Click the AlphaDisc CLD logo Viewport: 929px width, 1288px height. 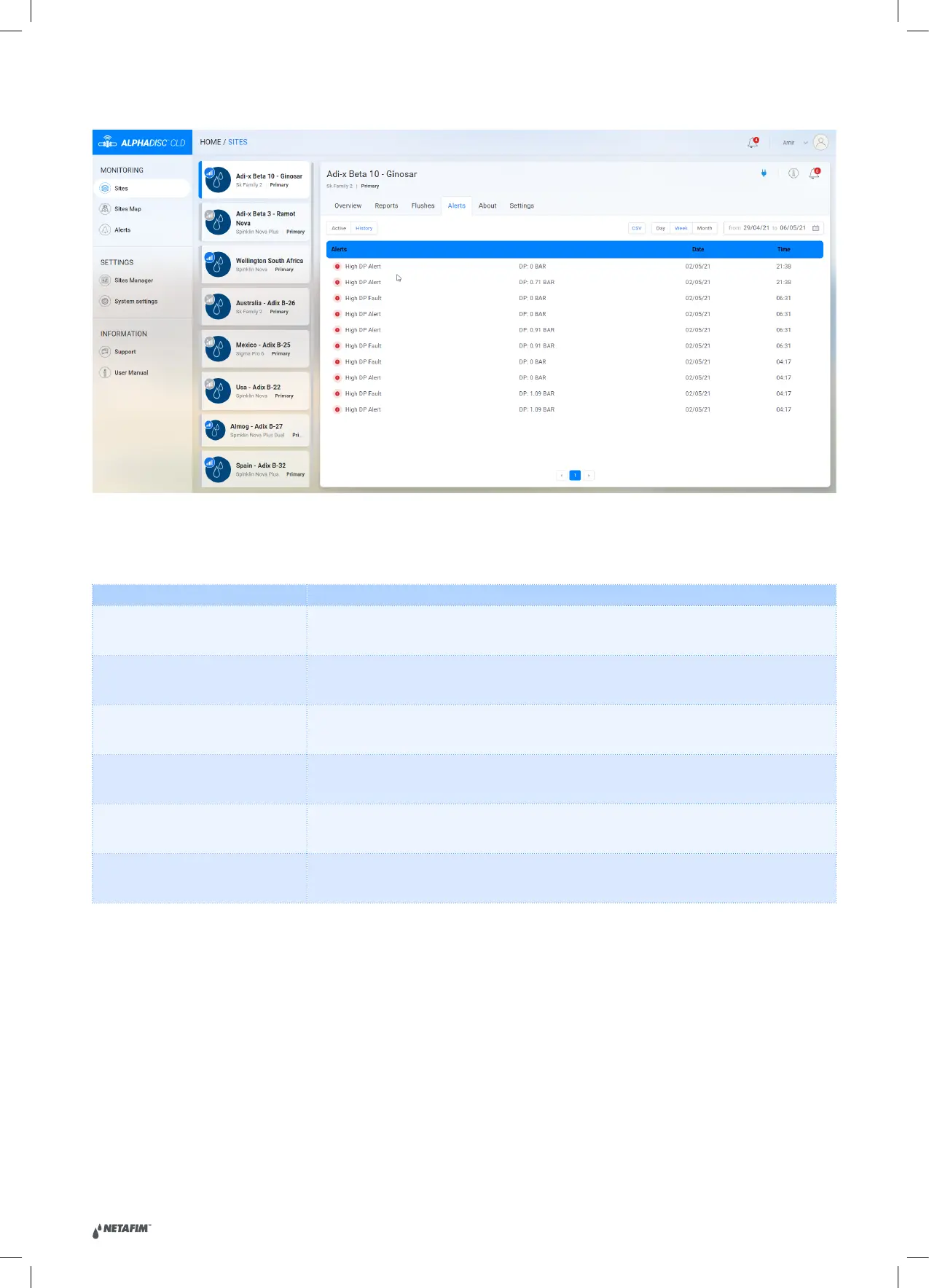coord(142,143)
